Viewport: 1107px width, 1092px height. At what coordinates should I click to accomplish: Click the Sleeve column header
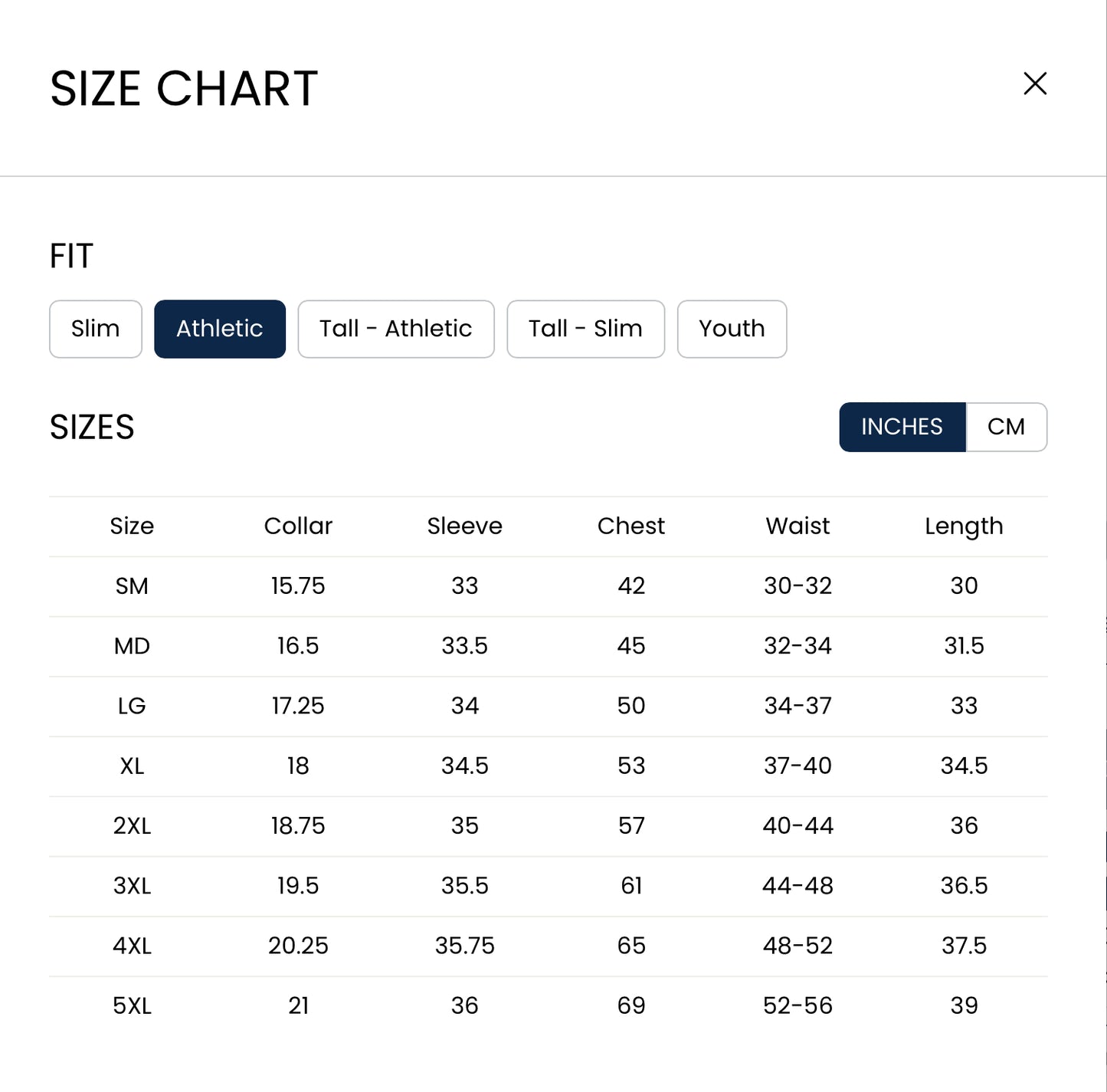point(465,526)
